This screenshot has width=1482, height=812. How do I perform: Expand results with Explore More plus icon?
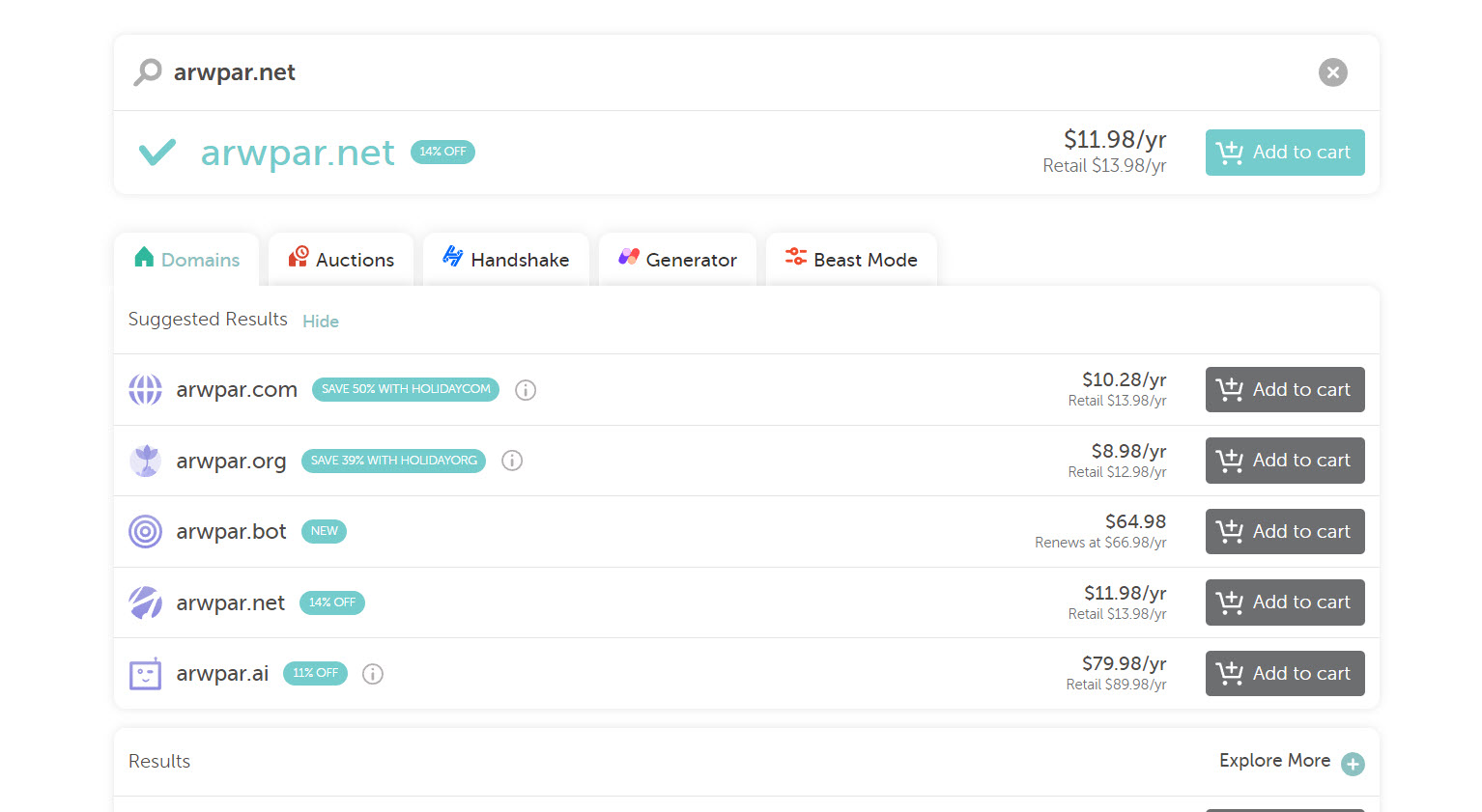[x=1353, y=764]
